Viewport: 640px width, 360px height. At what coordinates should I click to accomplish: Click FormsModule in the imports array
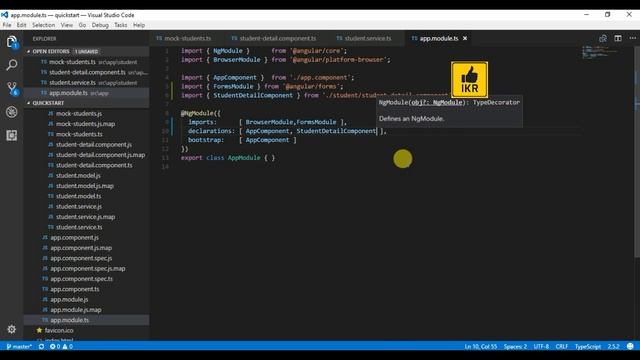(x=316, y=122)
